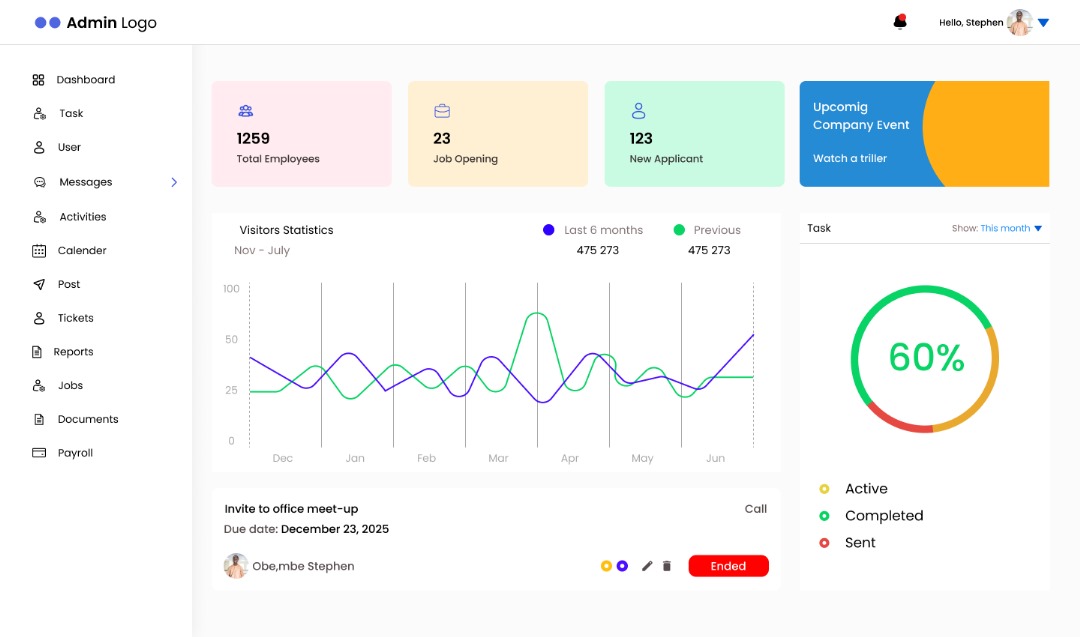This screenshot has width=1080, height=637.
Task: Click the Dashboard grid icon
Action: pyautogui.click(x=39, y=80)
